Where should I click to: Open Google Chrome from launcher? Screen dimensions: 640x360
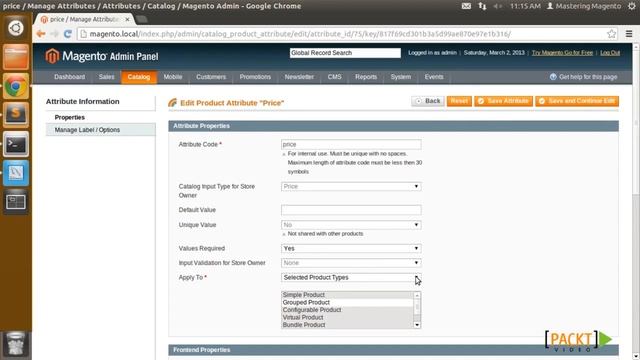(16, 86)
